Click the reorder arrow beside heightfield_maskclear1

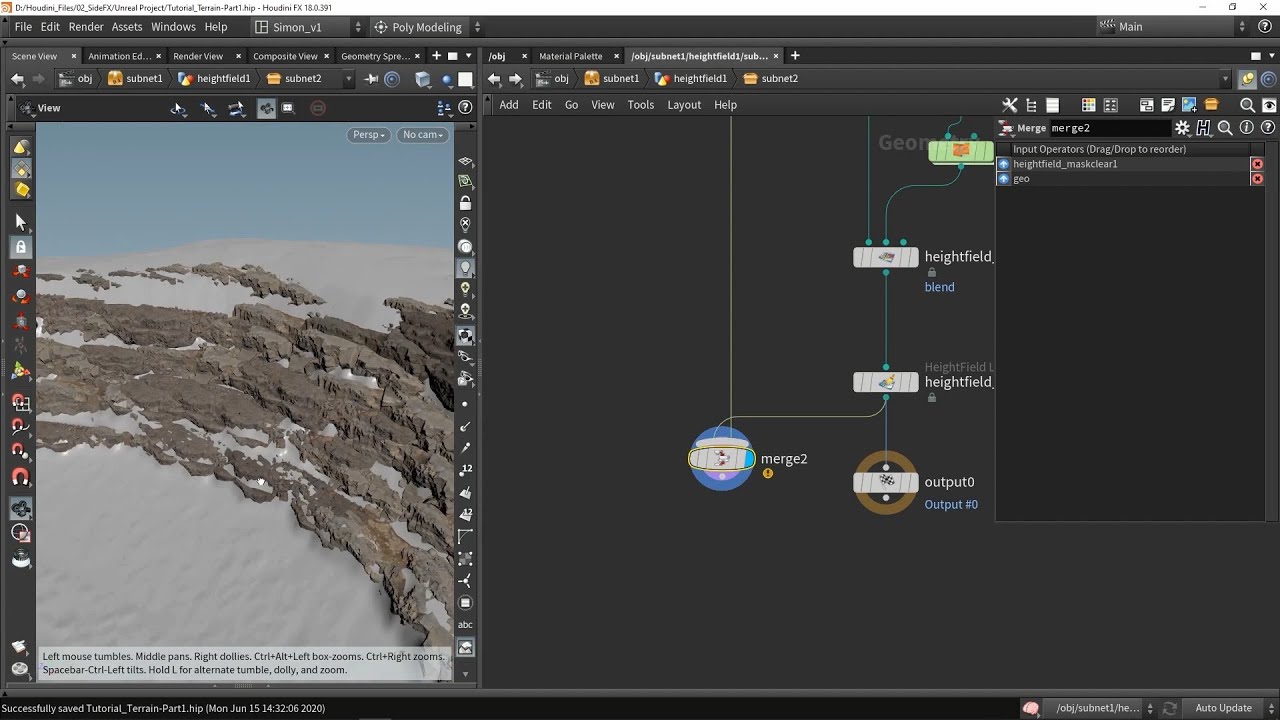point(1004,164)
